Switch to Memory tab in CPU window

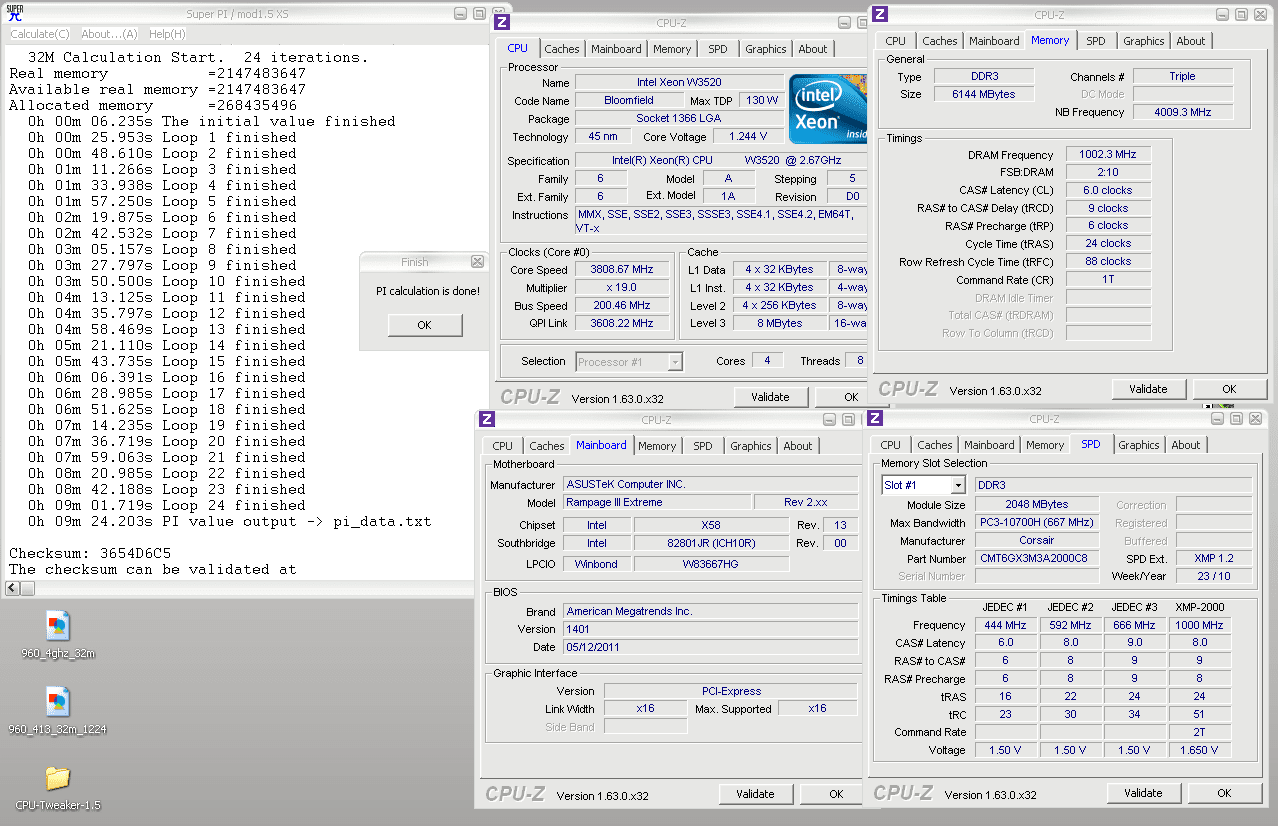pyautogui.click(x=672, y=49)
